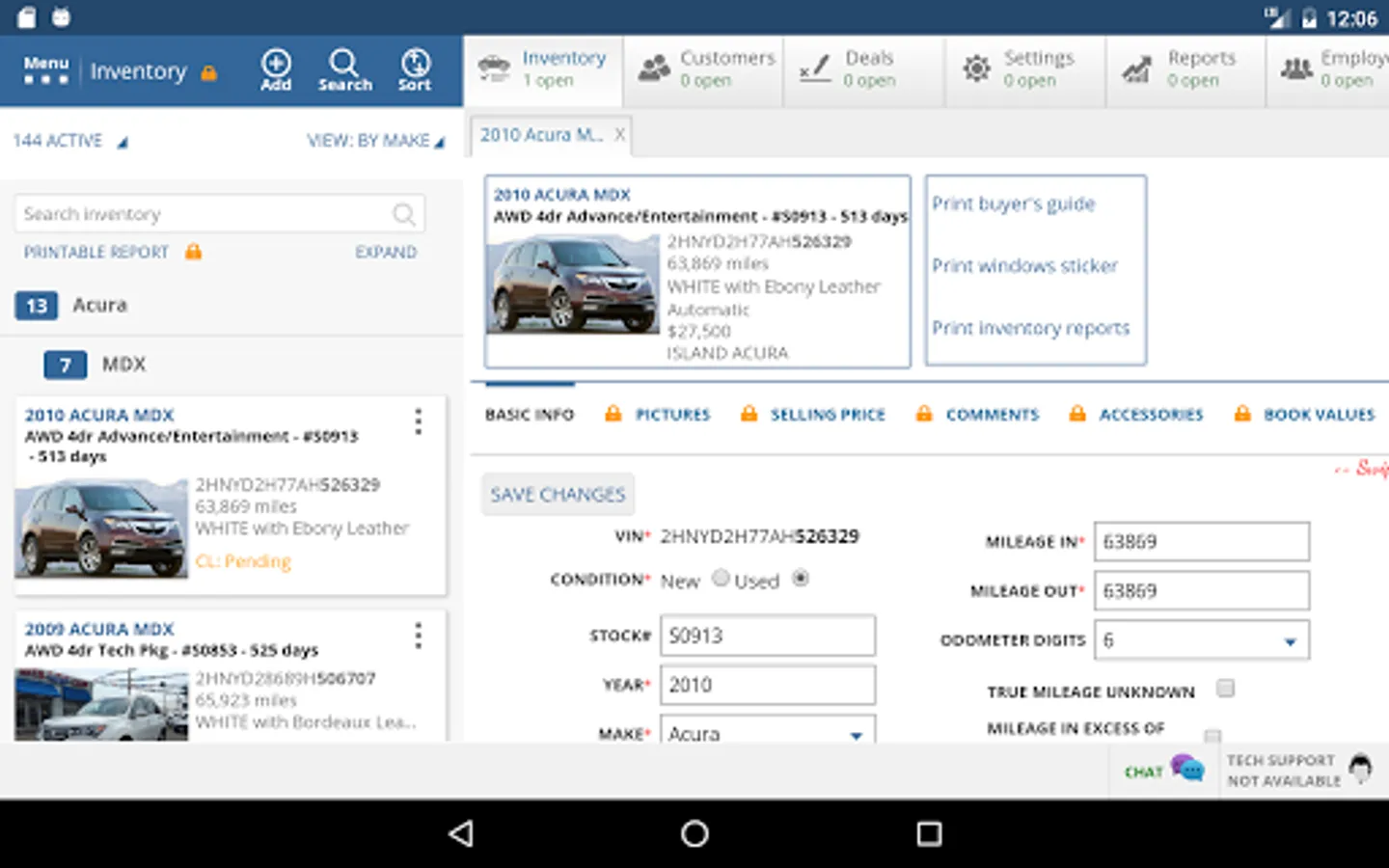Tap the Android home navigation button
The image size is (1389, 868).
pyautogui.click(x=694, y=833)
